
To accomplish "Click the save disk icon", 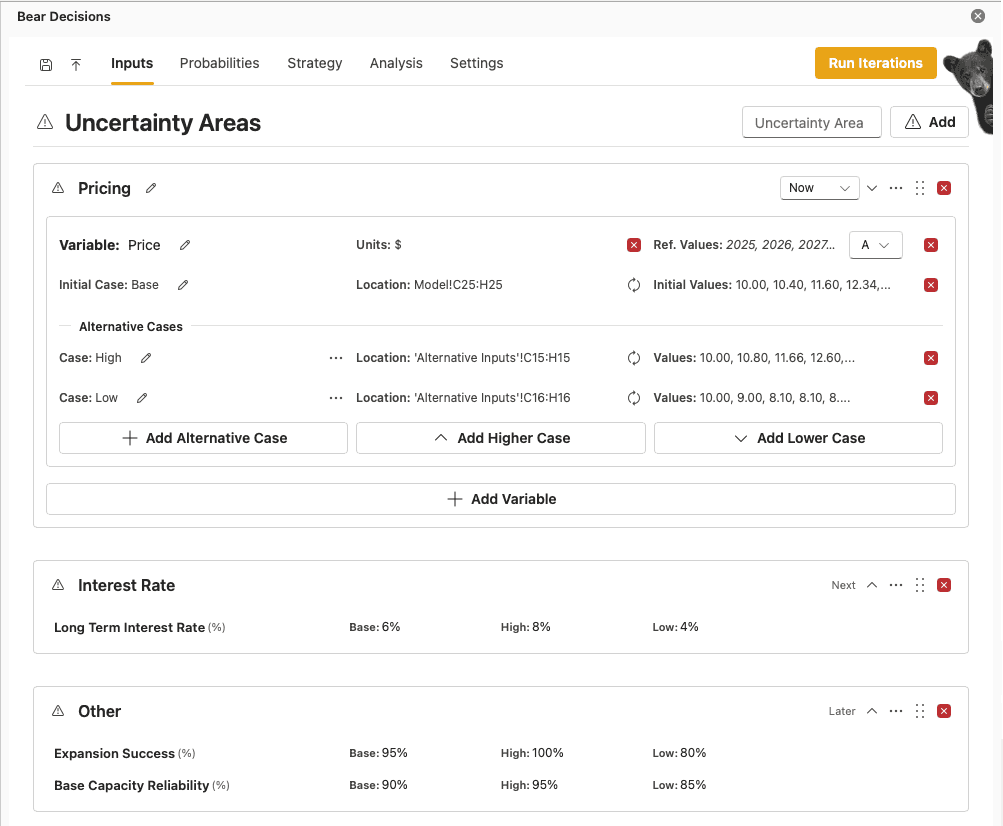I will pos(46,65).
